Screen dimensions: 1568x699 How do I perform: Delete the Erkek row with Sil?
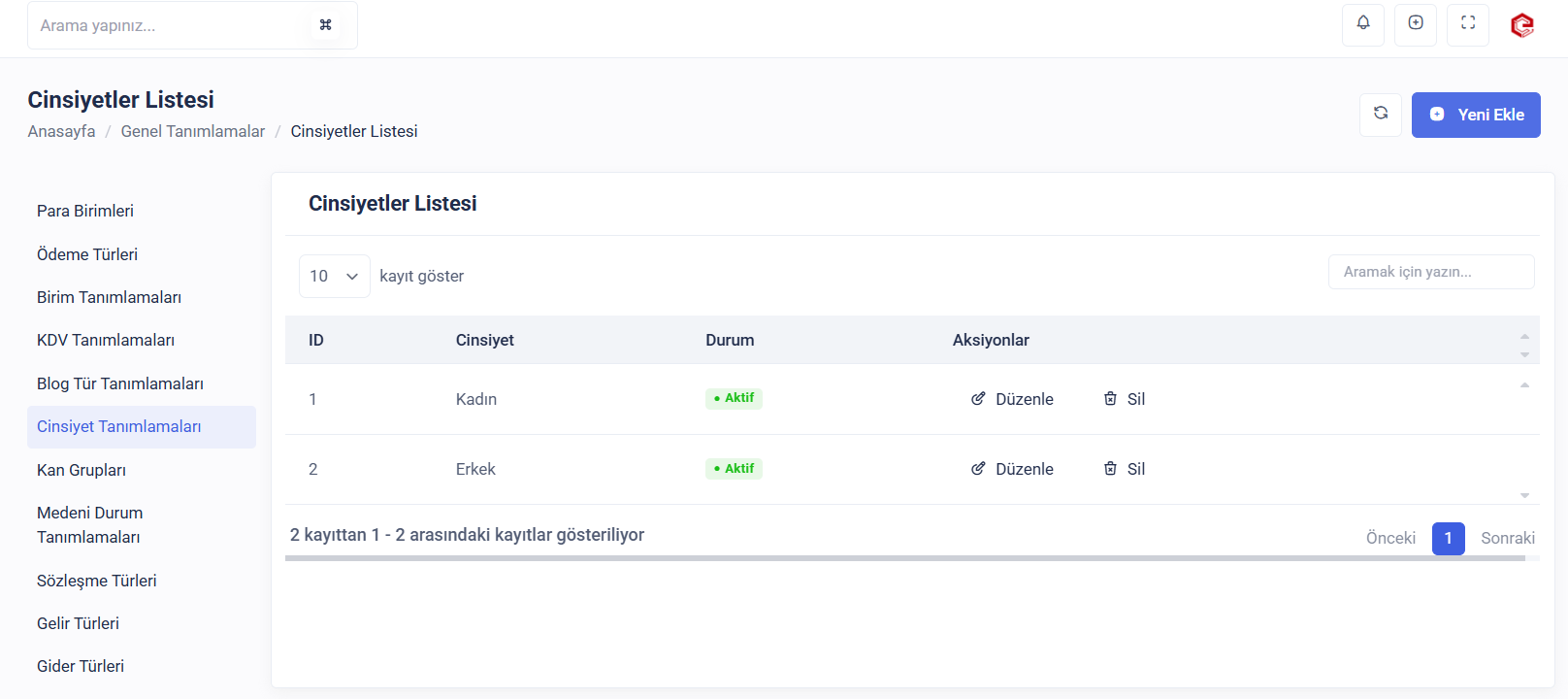tap(1135, 469)
